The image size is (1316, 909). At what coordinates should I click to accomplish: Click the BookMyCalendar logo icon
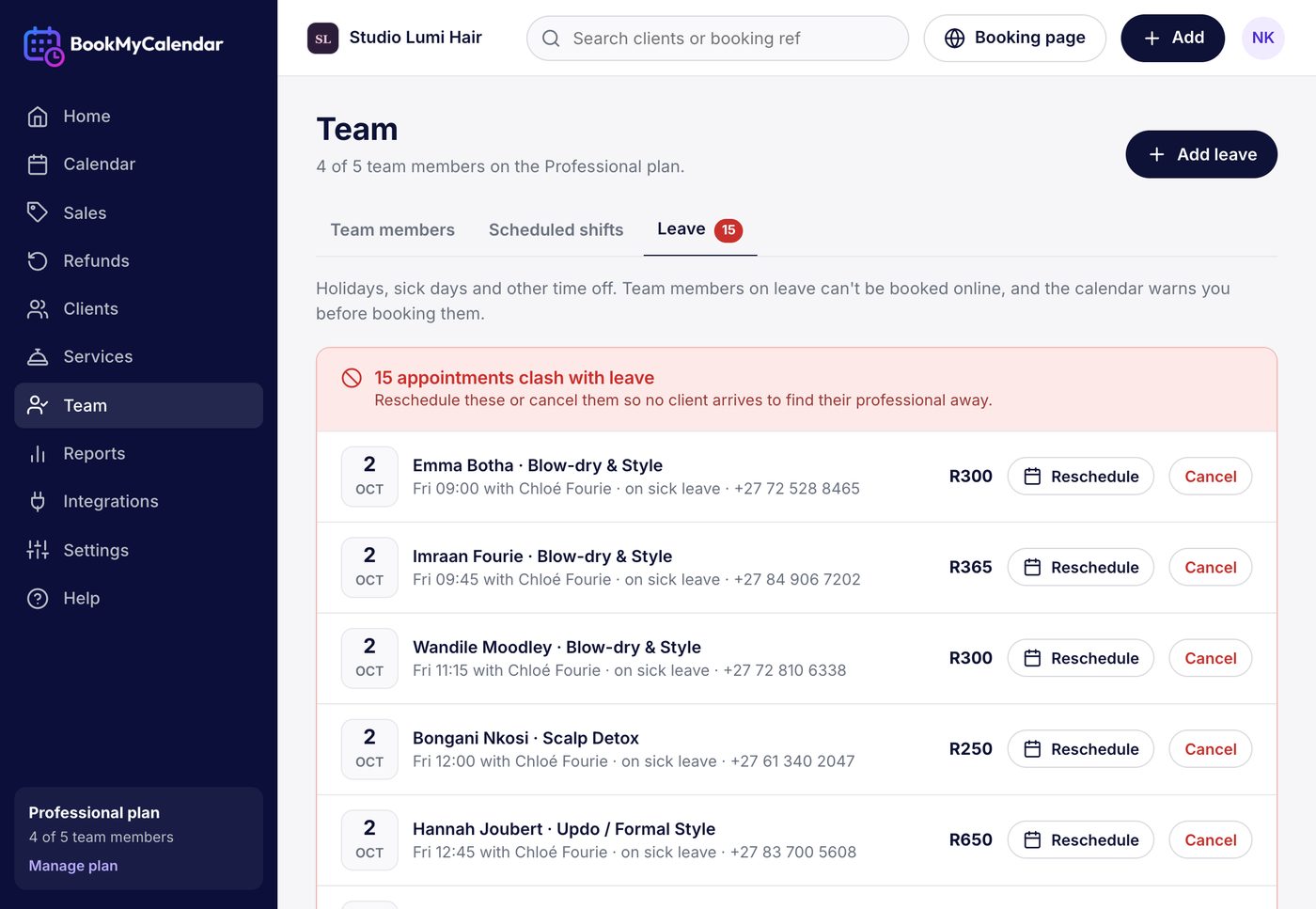[43, 45]
